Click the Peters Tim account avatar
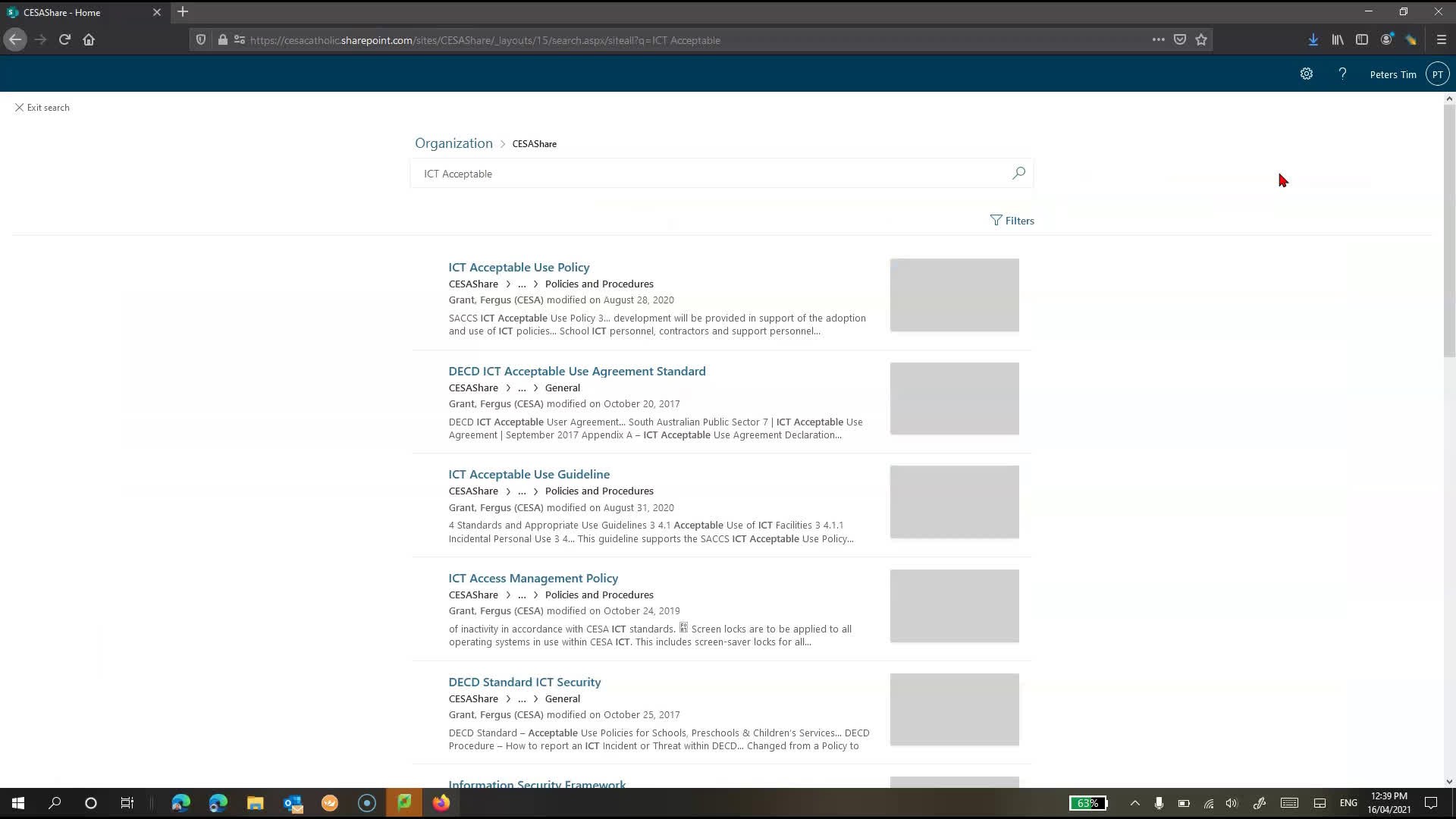Screen dimensions: 1456x819 (1437, 74)
